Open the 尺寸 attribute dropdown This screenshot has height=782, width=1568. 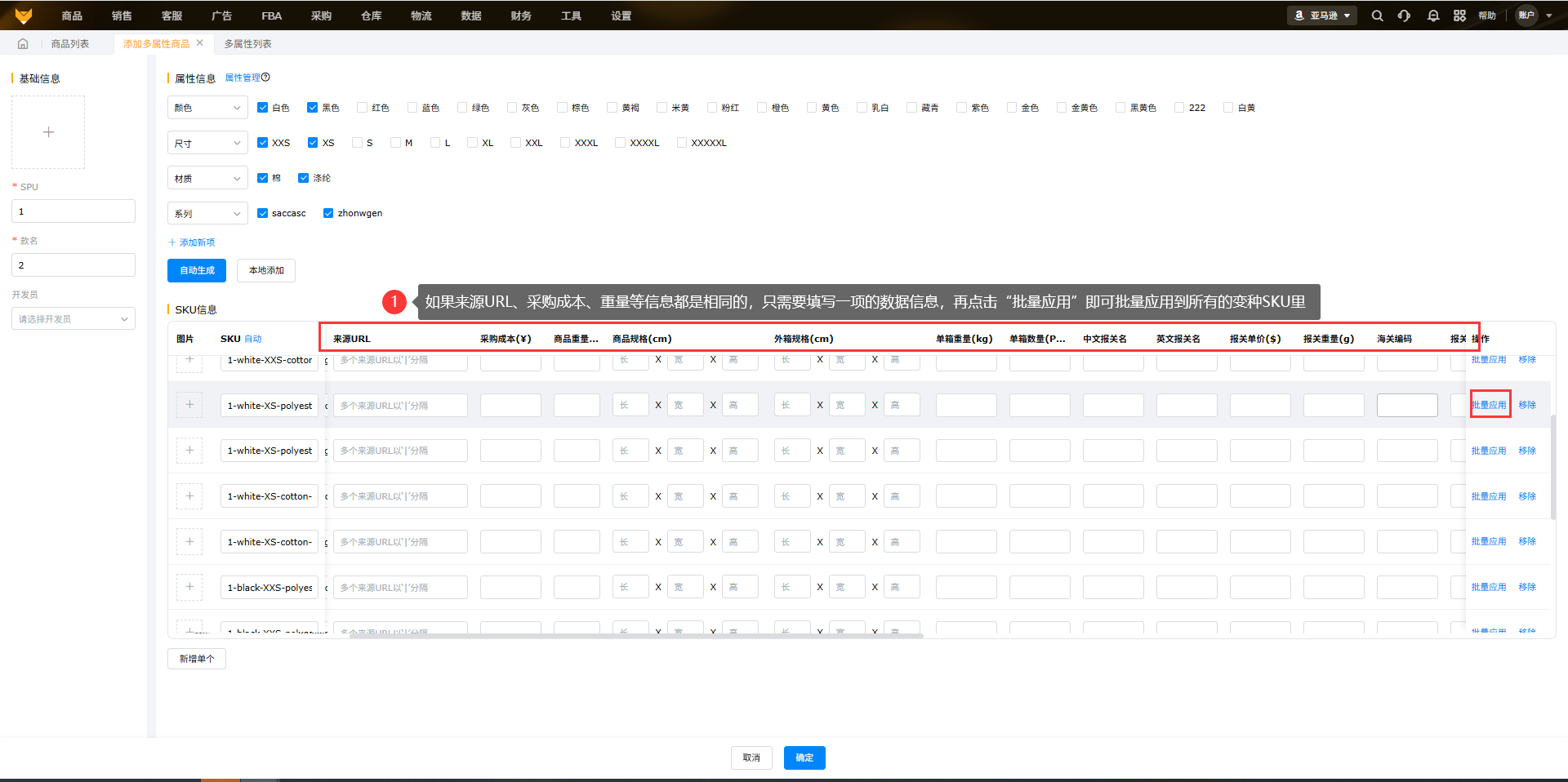click(x=207, y=143)
